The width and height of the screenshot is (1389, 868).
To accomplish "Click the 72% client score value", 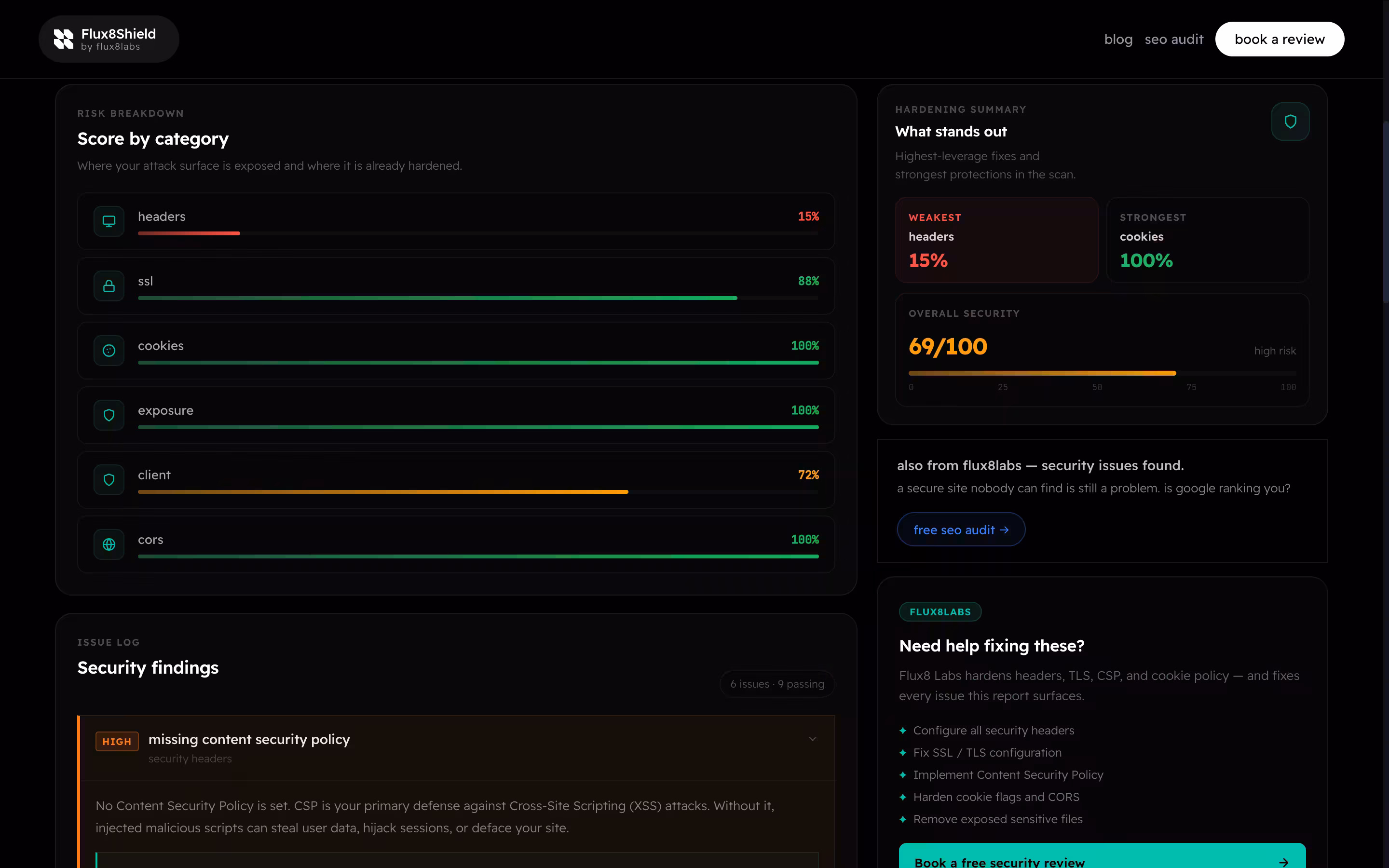I will pos(808,475).
